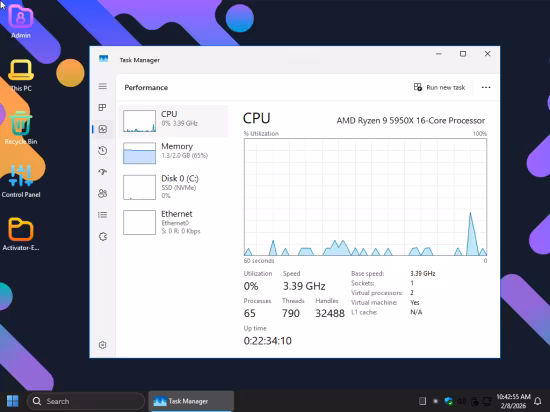Screen dimensions: 550x412
Task: Select the Activator-E... desktop folder icon
Action: tap(21, 234)
